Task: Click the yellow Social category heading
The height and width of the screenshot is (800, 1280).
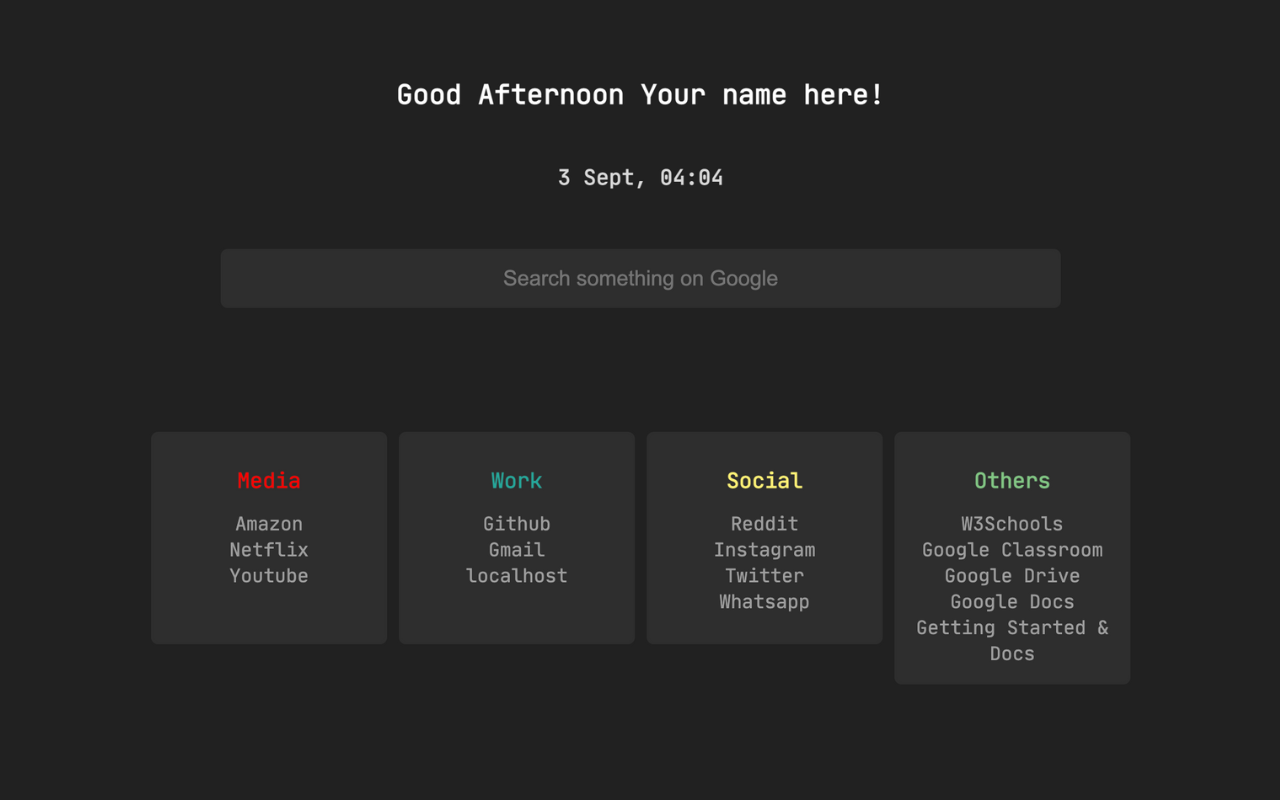Action: (765, 480)
